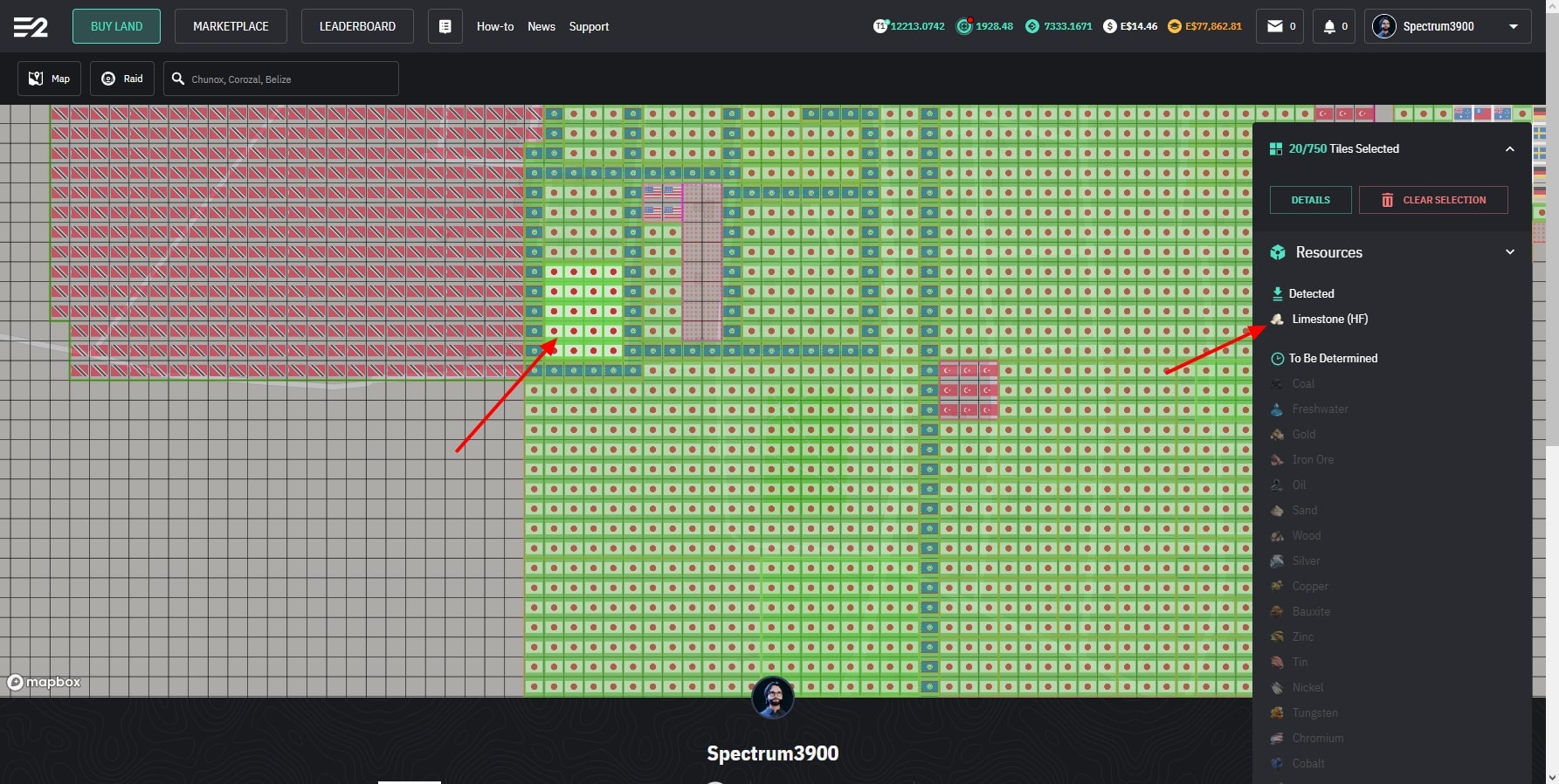Click the Limestone (HF) resource icon
The width and height of the screenshot is (1559, 784).
(x=1277, y=320)
